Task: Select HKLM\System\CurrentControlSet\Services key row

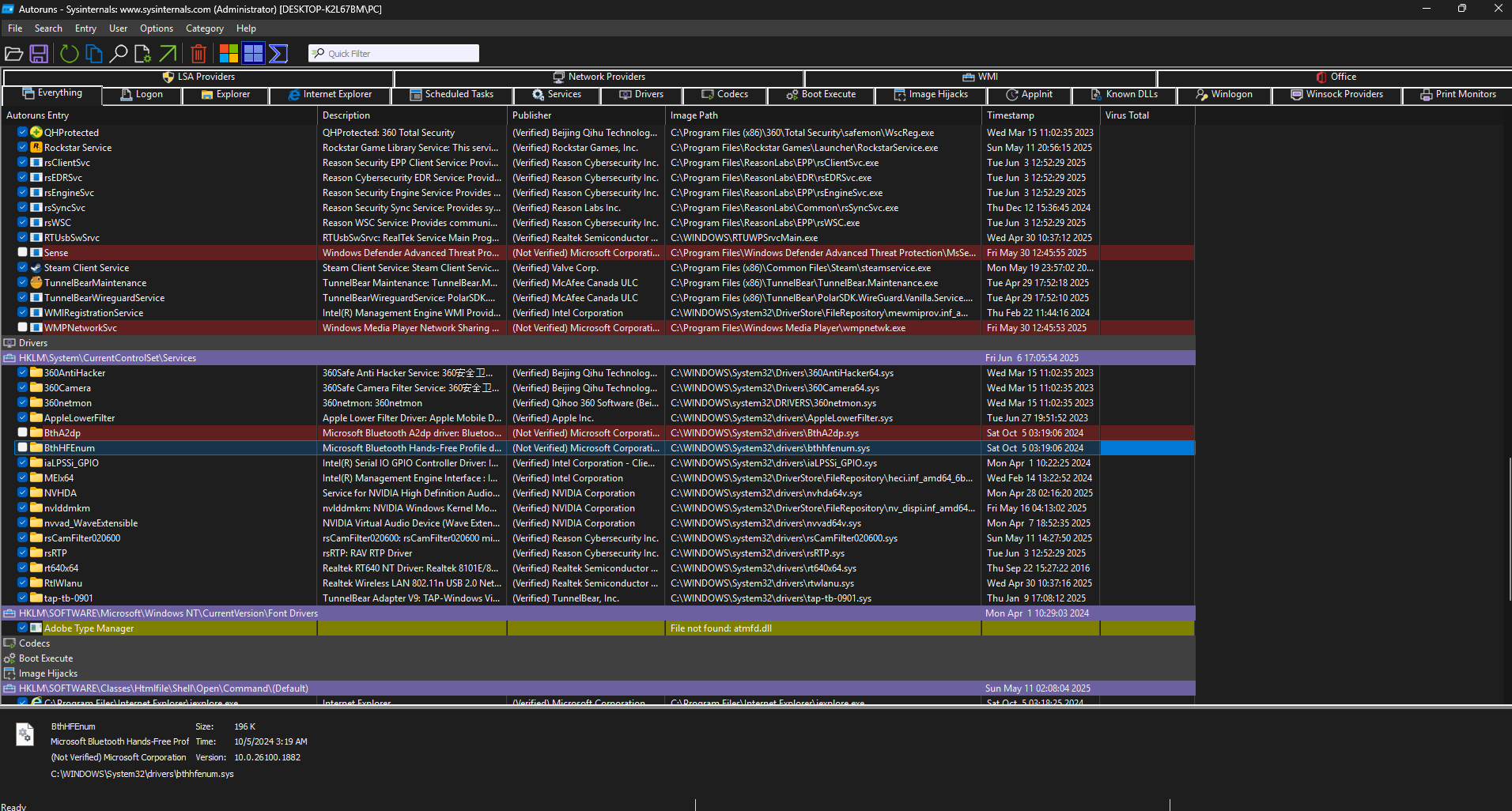Action: point(598,358)
